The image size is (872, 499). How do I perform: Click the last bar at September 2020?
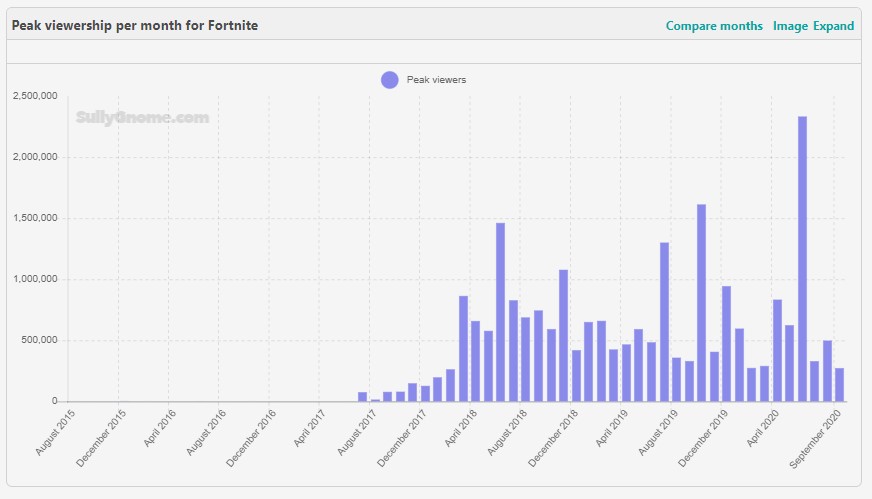(840, 384)
